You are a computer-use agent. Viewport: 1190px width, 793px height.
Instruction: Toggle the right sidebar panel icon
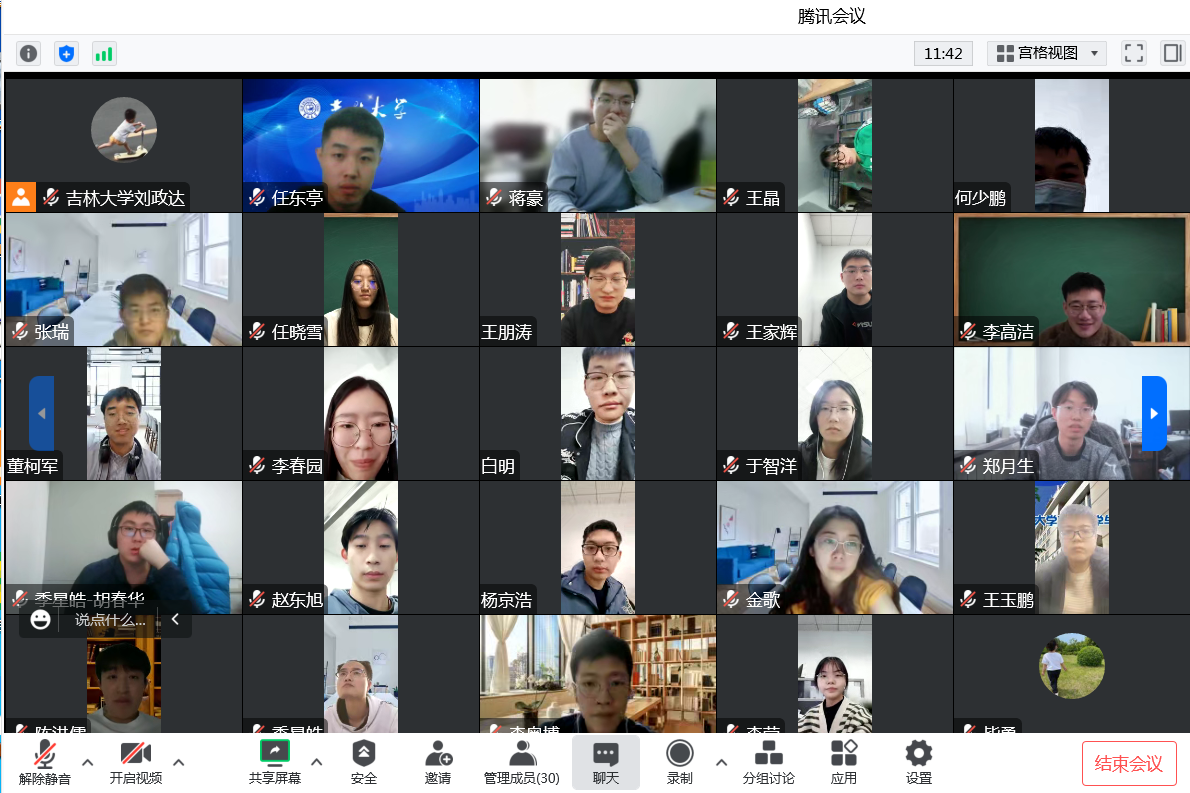pyautogui.click(x=1172, y=53)
